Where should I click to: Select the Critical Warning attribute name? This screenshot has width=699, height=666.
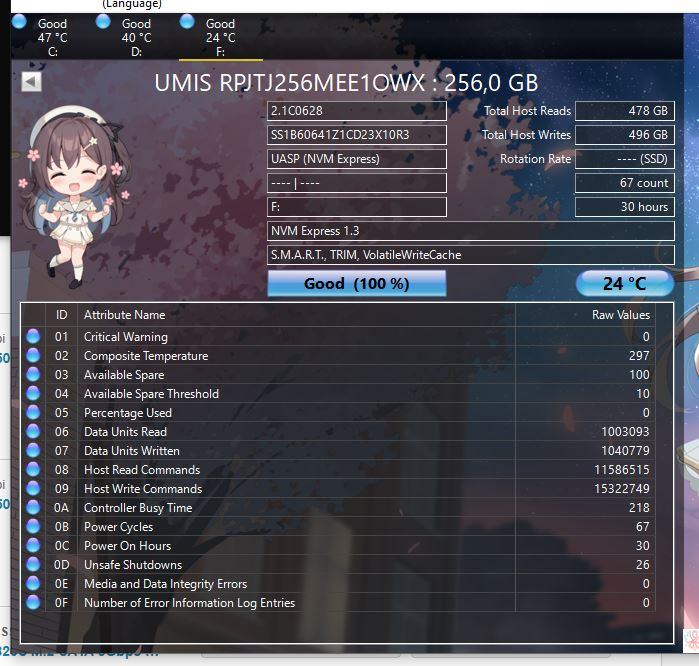(126, 337)
